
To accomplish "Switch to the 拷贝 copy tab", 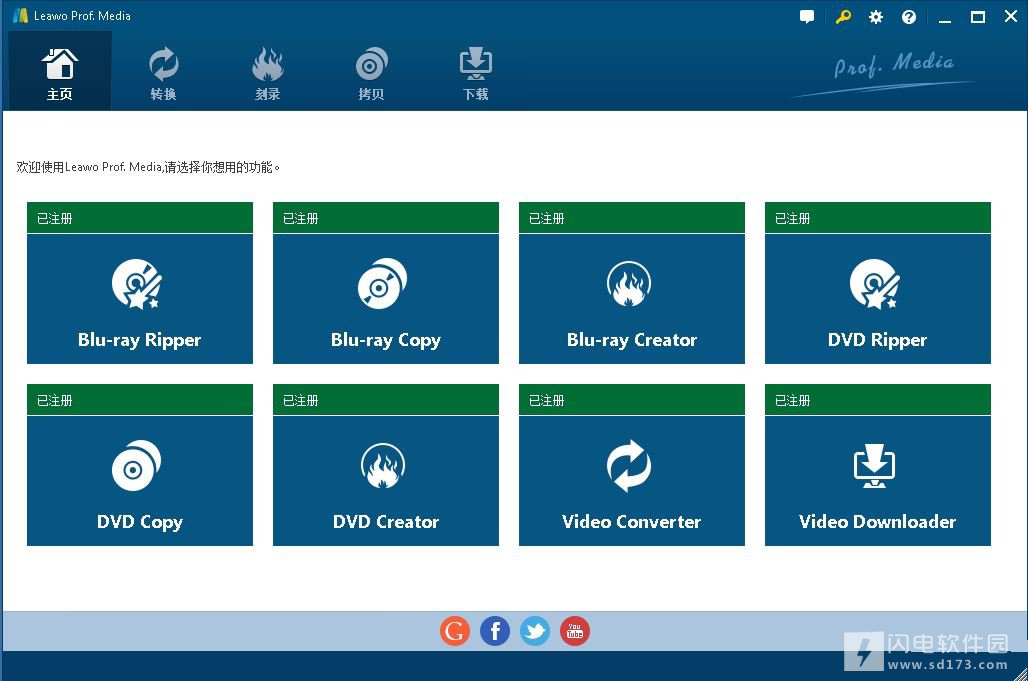I will click(371, 71).
